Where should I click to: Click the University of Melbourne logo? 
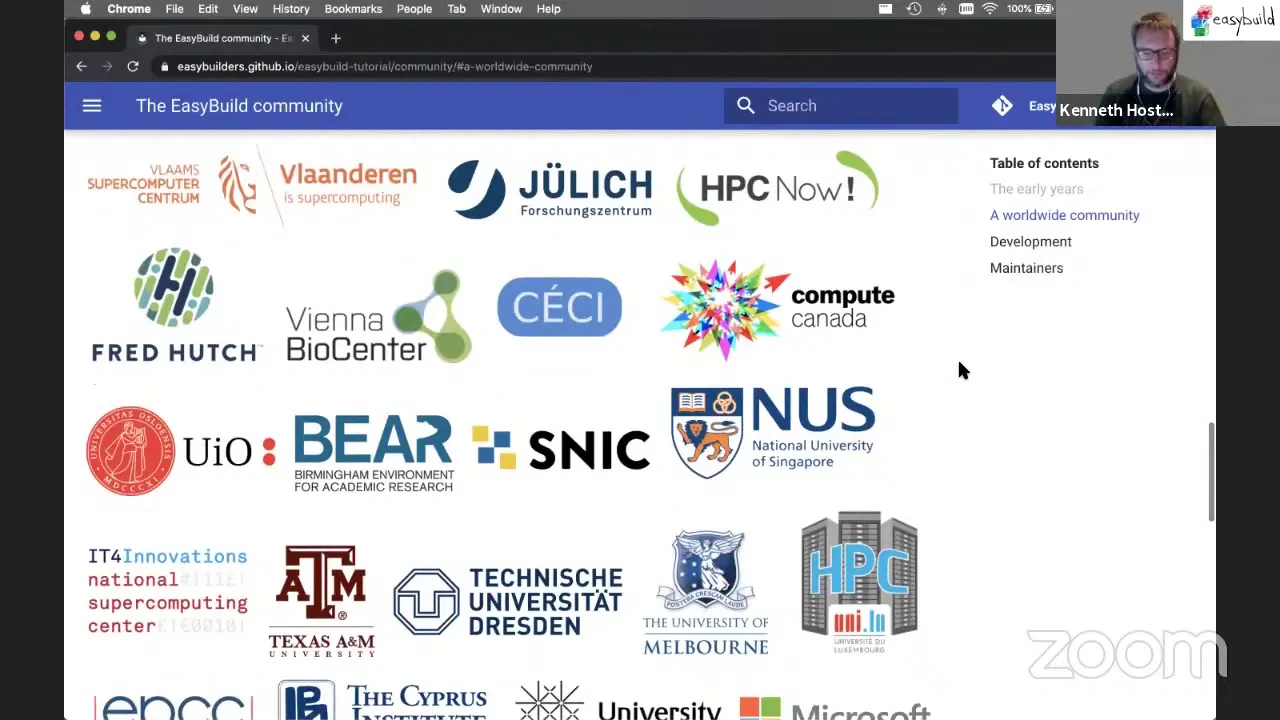[705, 592]
